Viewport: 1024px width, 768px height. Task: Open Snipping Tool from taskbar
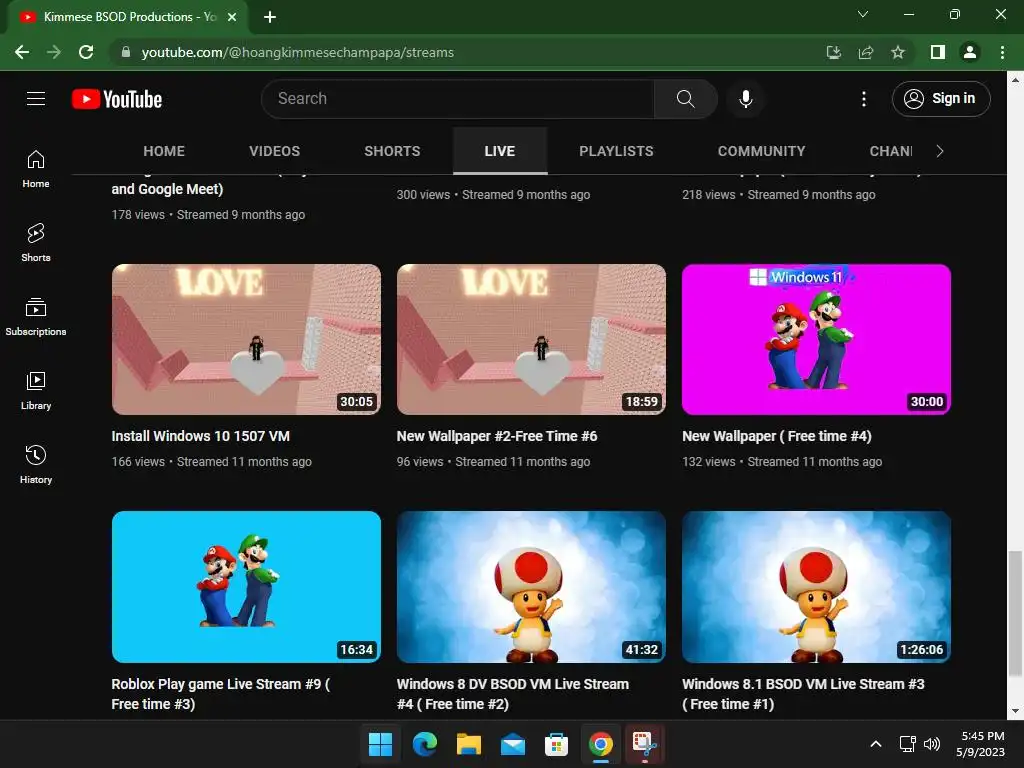(645, 744)
